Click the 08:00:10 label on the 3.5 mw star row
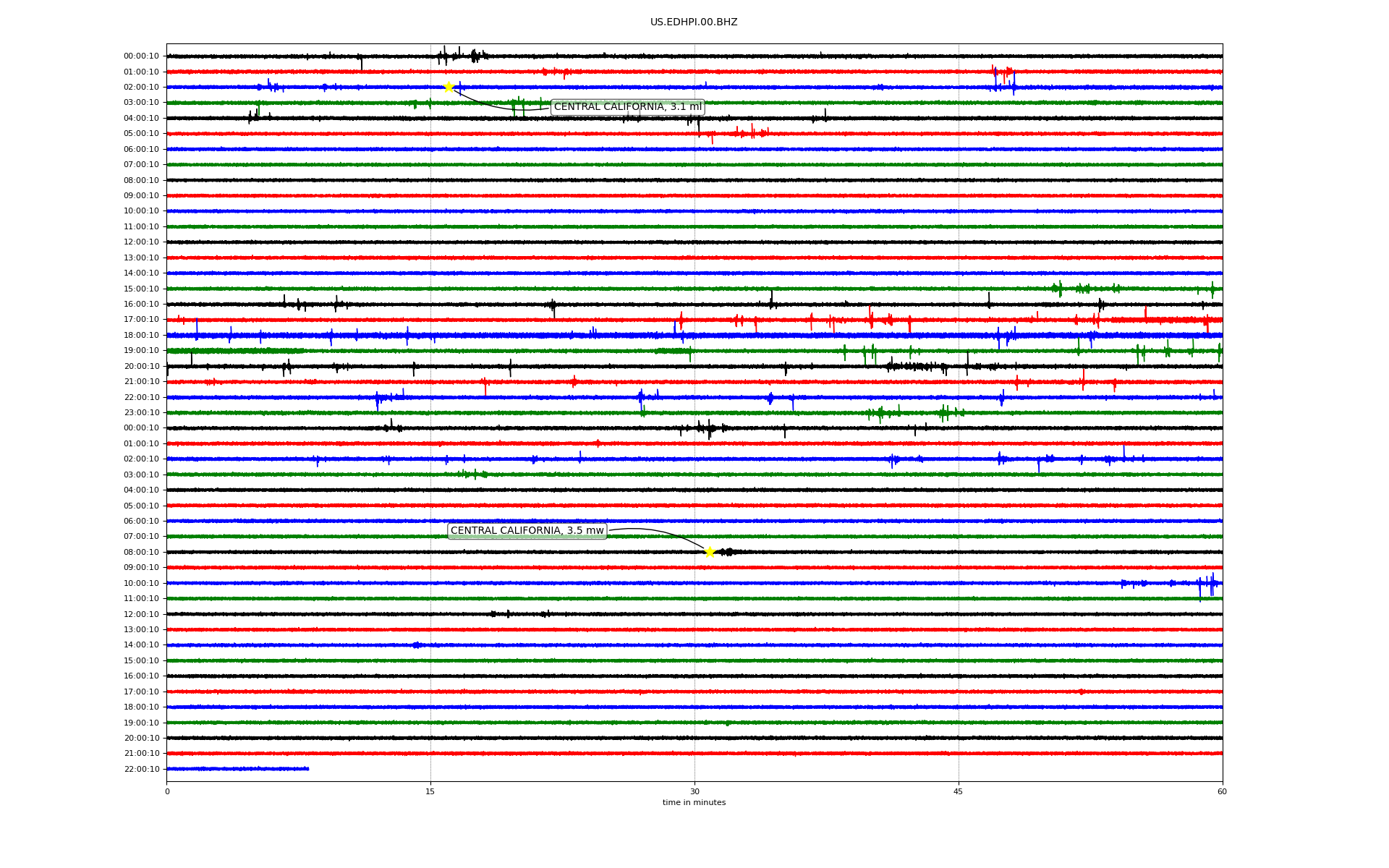The height and width of the screenshot is (868, 1389). (141, 553)
